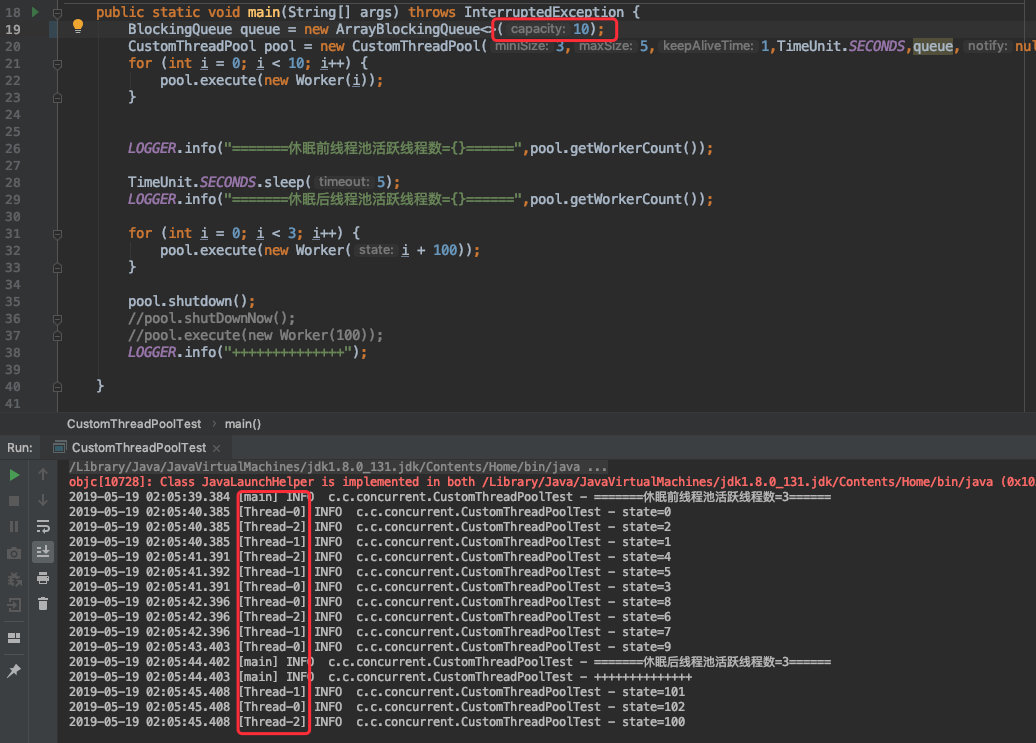Click the exit icon in Run toolbar
The image size is (1036, 743).
click(x=14, y=604)
